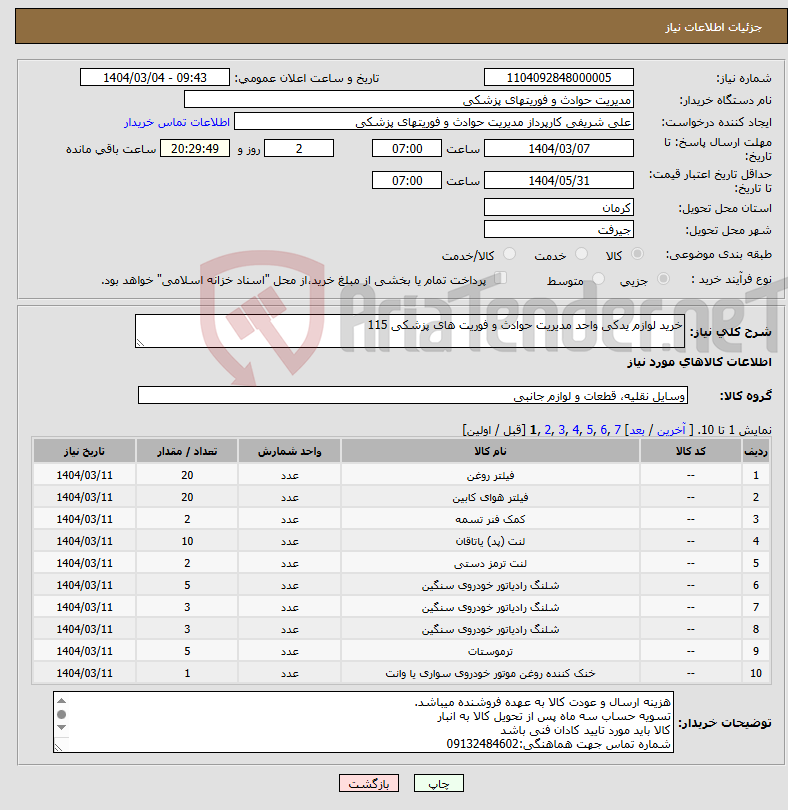Click the price validity date 1404/05/31 field
Viewport: 788px width, 810px height.
559,181
